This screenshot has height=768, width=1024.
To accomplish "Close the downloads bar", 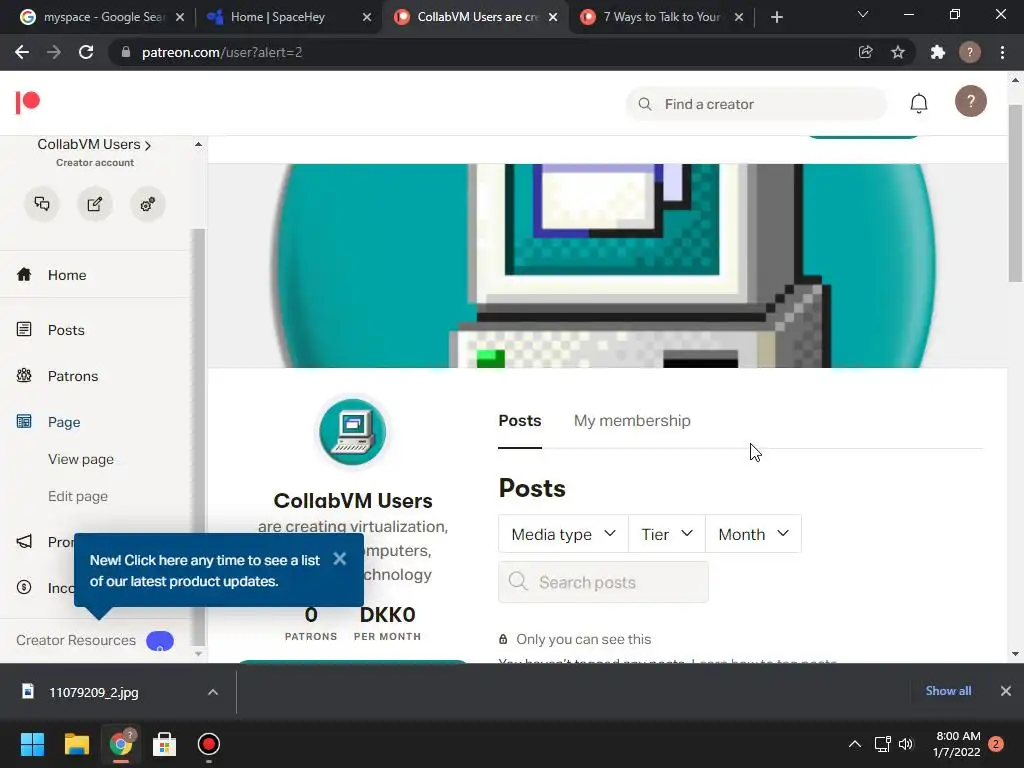I will (1006, 691).
